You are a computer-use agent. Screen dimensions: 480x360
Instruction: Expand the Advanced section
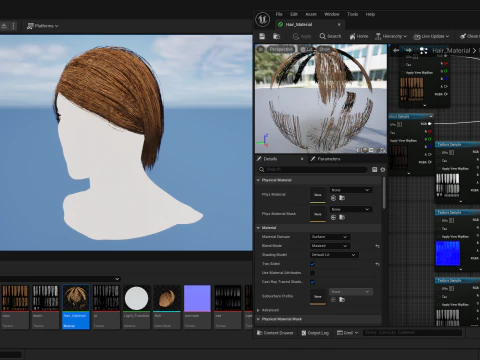pos(258,310)
